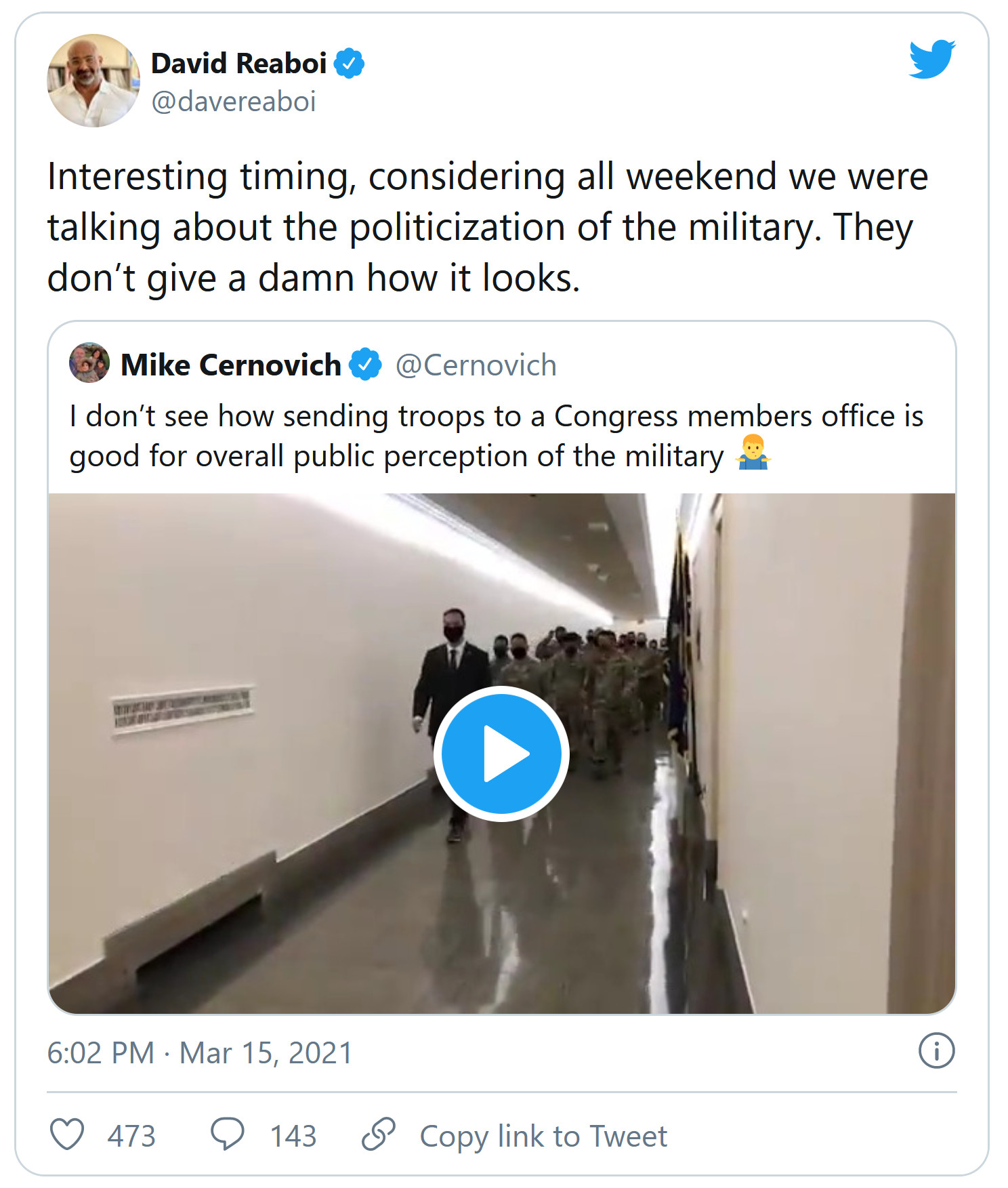
Task: Click the reply speech bubble icon
Action: click(227, 1134)
